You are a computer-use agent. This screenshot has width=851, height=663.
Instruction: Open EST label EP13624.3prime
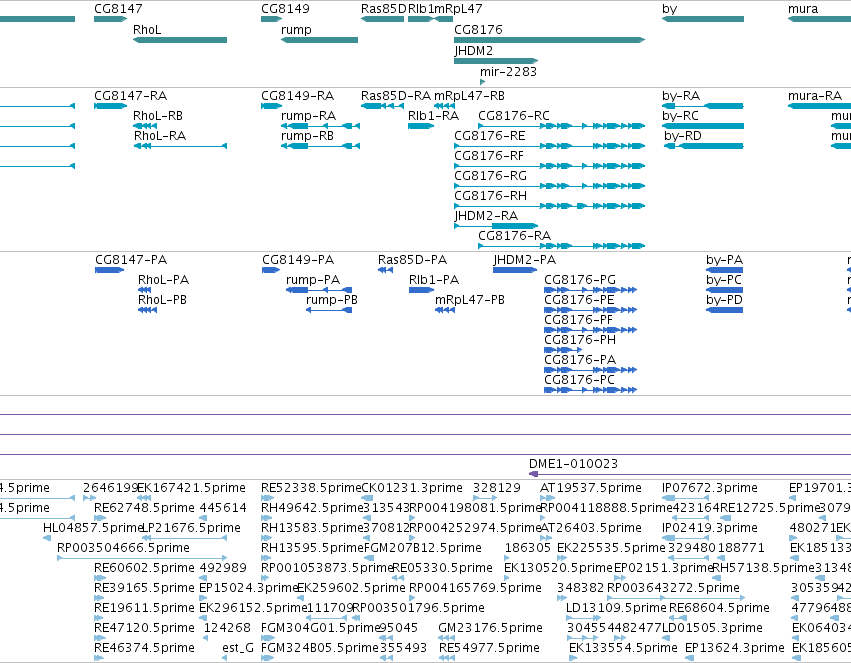pyautogui.click(x=735, y=648)
